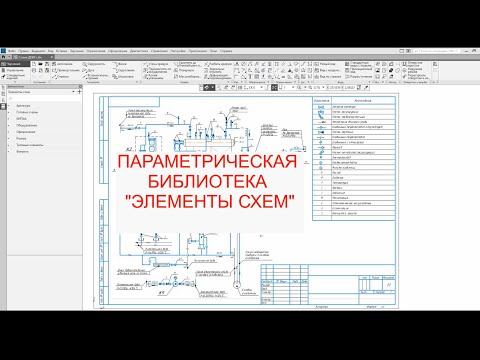
Task: Click the save document icon
Action: (x=47, y=64)
